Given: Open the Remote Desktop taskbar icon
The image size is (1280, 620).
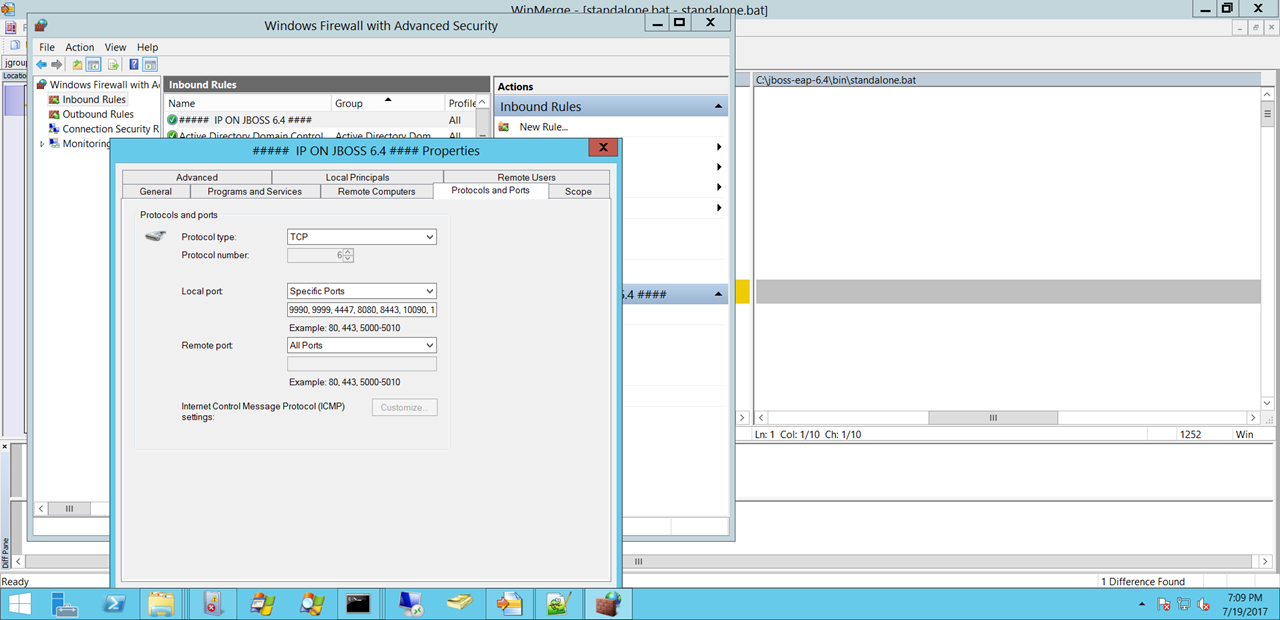Looking at the screenshot, I should point(409,604).
